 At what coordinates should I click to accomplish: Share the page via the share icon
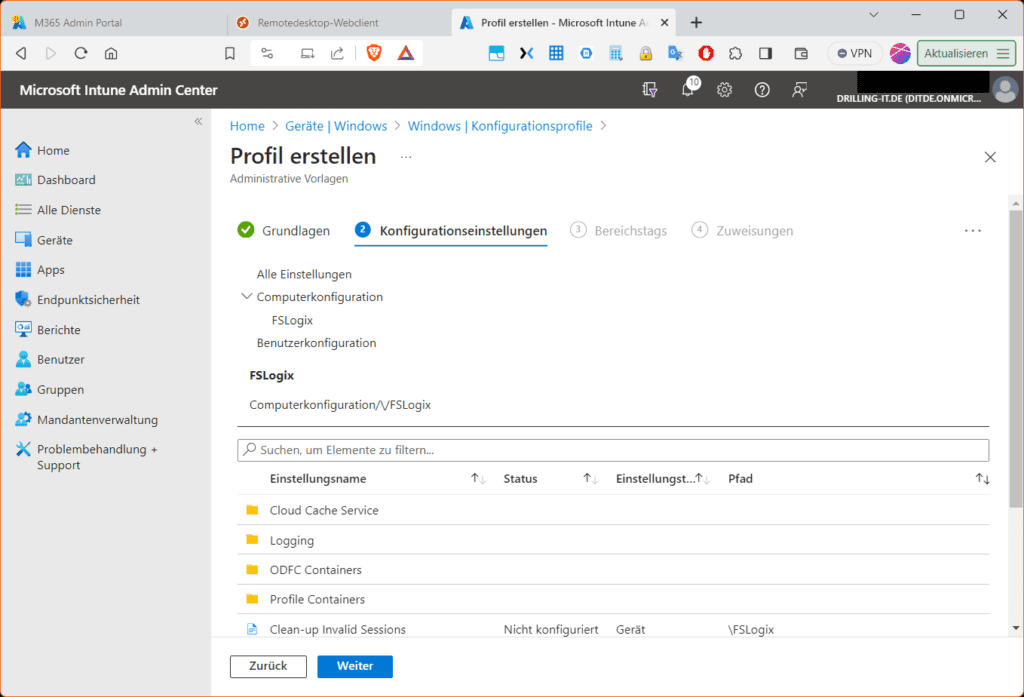[337, 54]
